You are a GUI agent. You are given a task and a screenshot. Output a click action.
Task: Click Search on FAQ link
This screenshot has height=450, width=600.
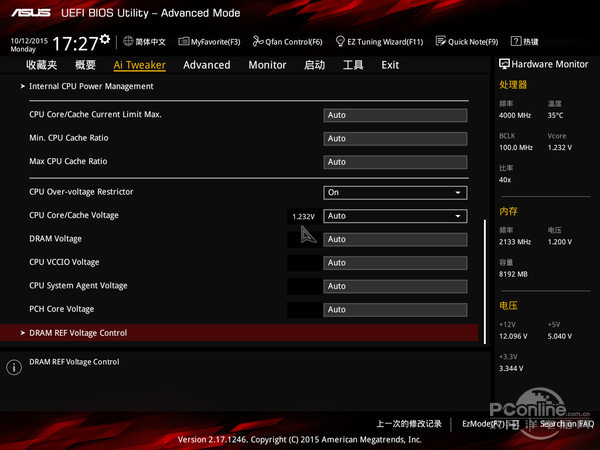click(567, 424)
